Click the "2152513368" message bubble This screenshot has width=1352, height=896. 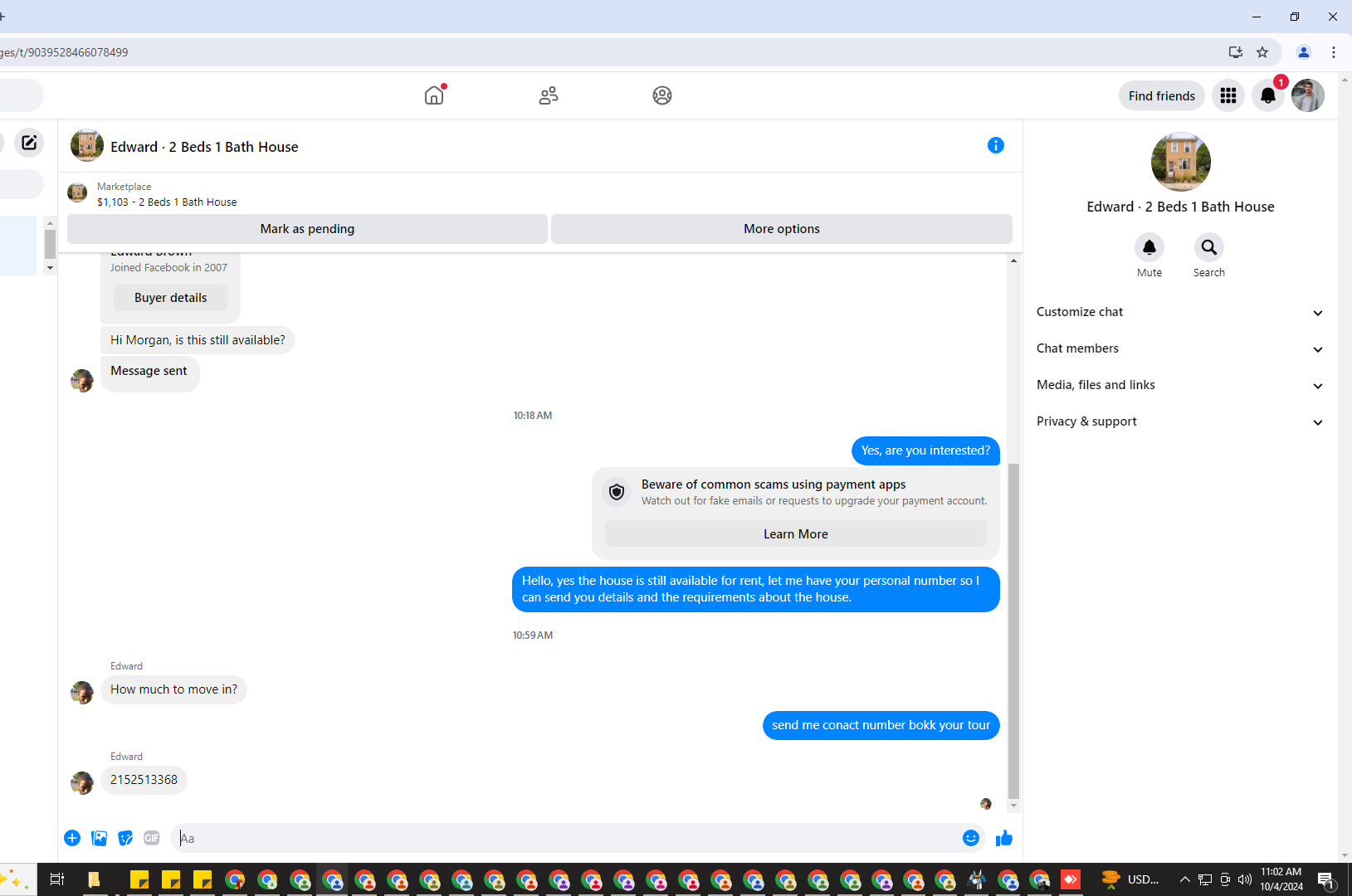pyautogui.click(x=144, y=780)
